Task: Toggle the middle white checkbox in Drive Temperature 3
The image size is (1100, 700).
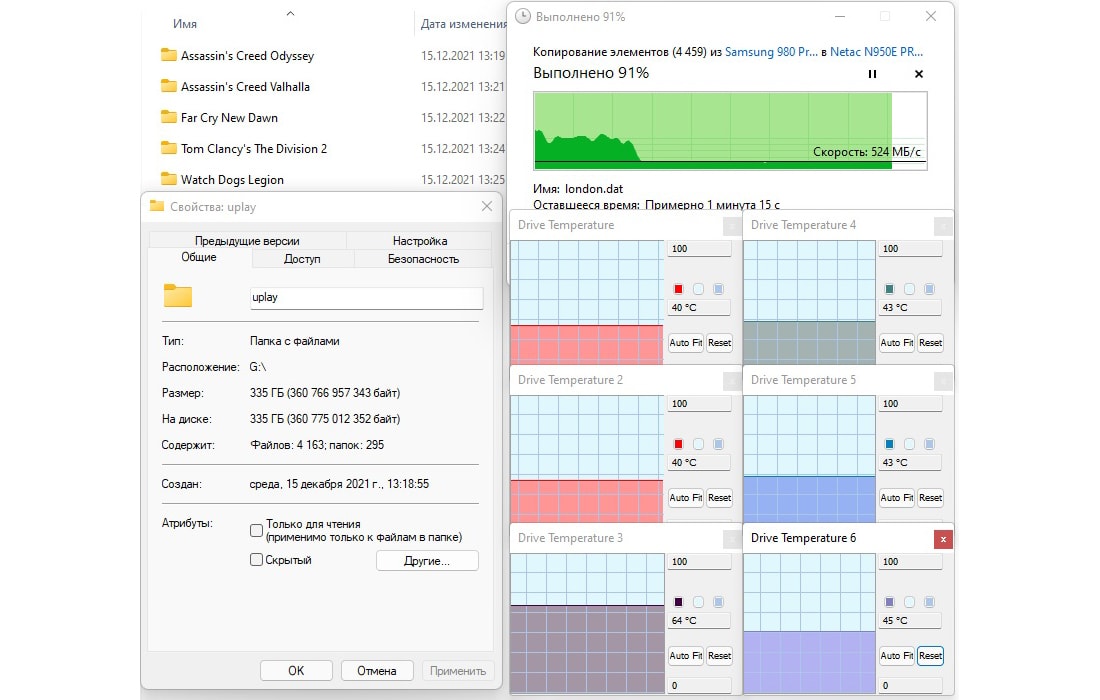Action: pos(698,602)
